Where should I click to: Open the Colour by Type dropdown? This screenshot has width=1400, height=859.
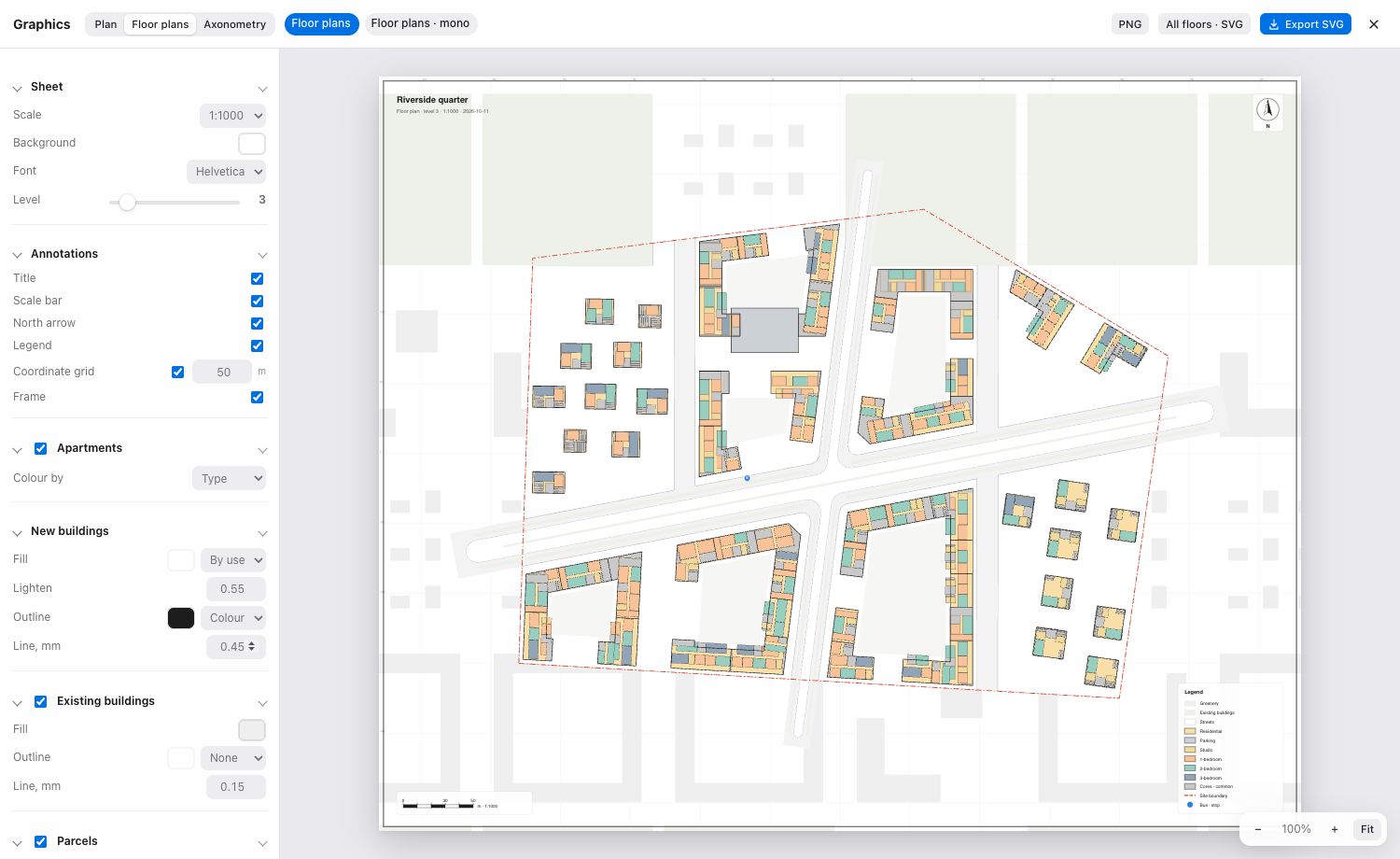pyautogui.click(x=229, y=478)
